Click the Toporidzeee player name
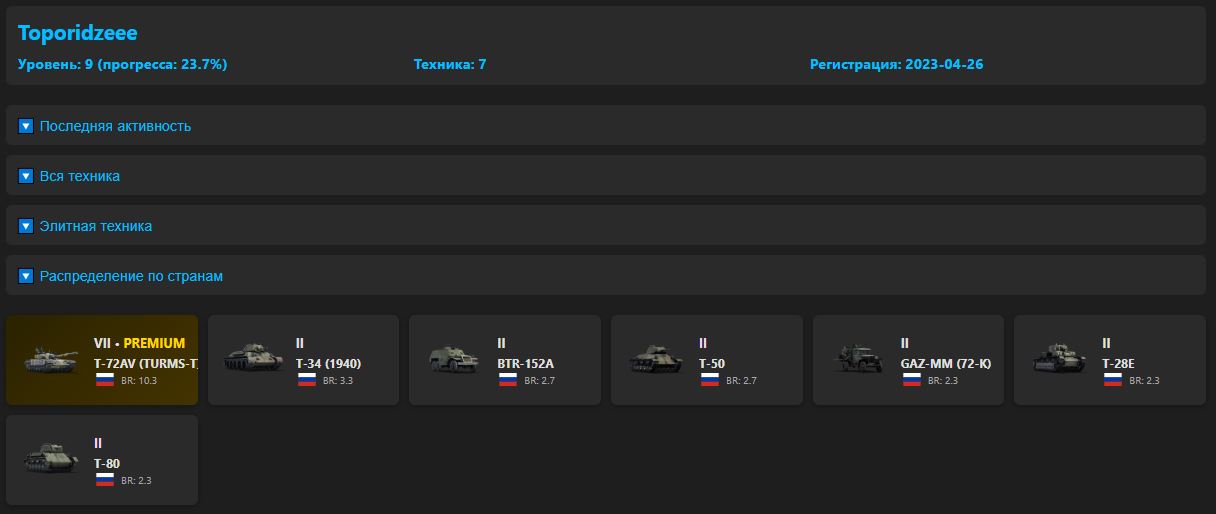The width and height of the screenshot is (1216, 514). tap(78, 33)
